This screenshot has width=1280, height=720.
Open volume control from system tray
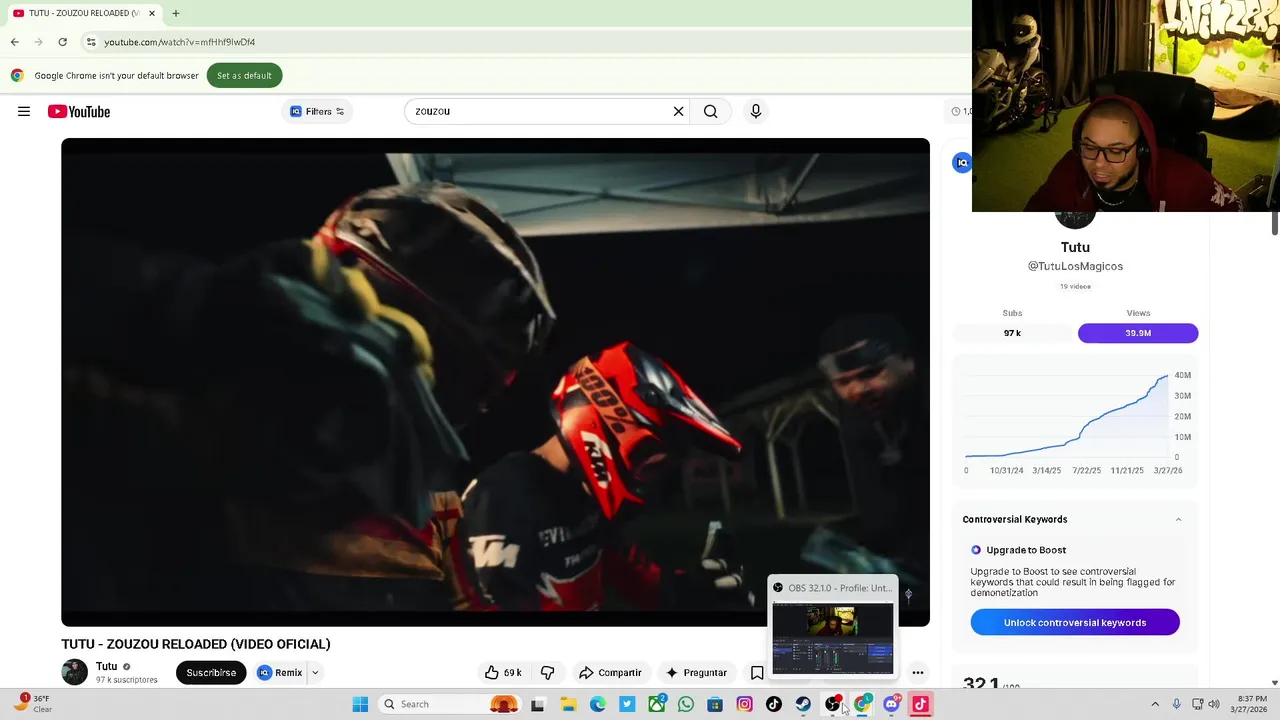[1214, 704]
